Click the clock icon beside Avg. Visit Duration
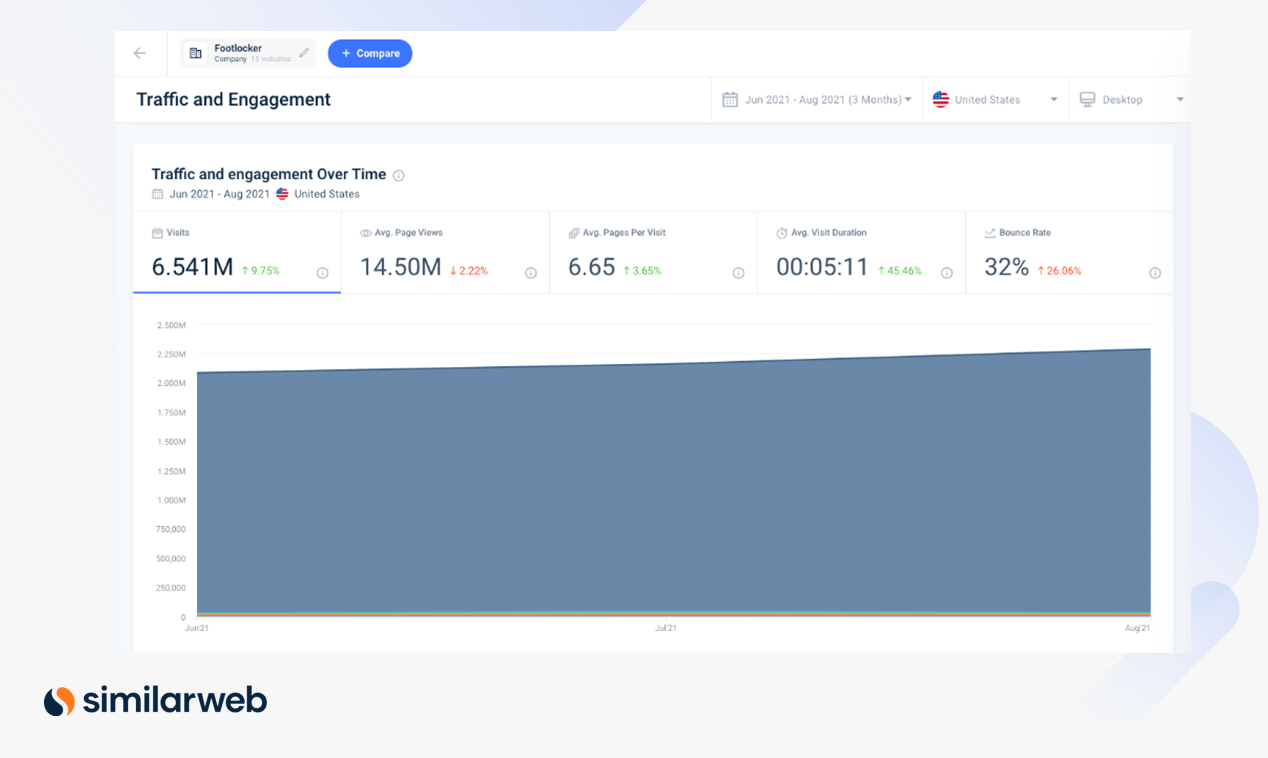Viewport: 1268px width, 758px height. (x=782, y=233)
